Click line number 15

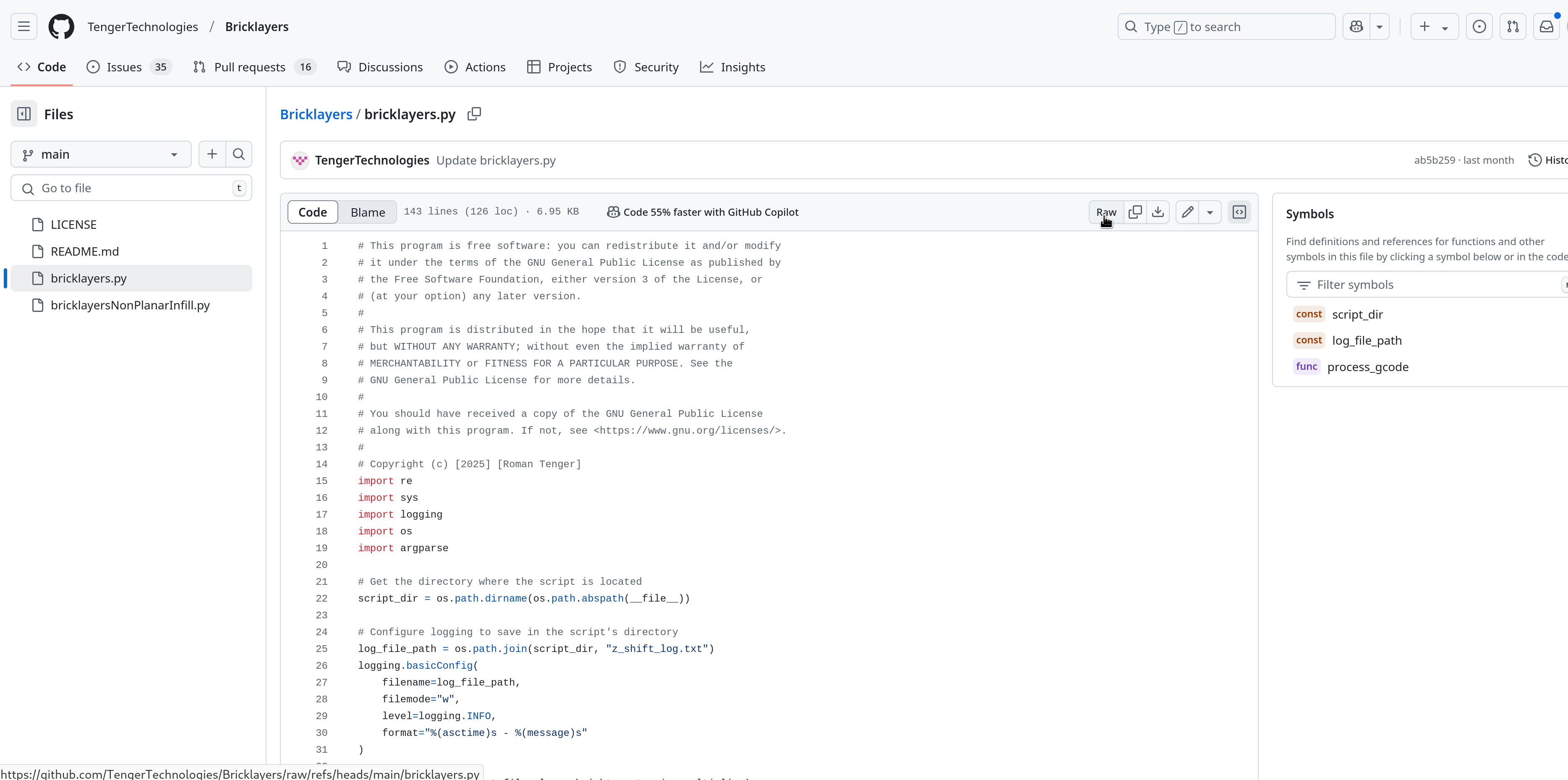coord(321,481)
